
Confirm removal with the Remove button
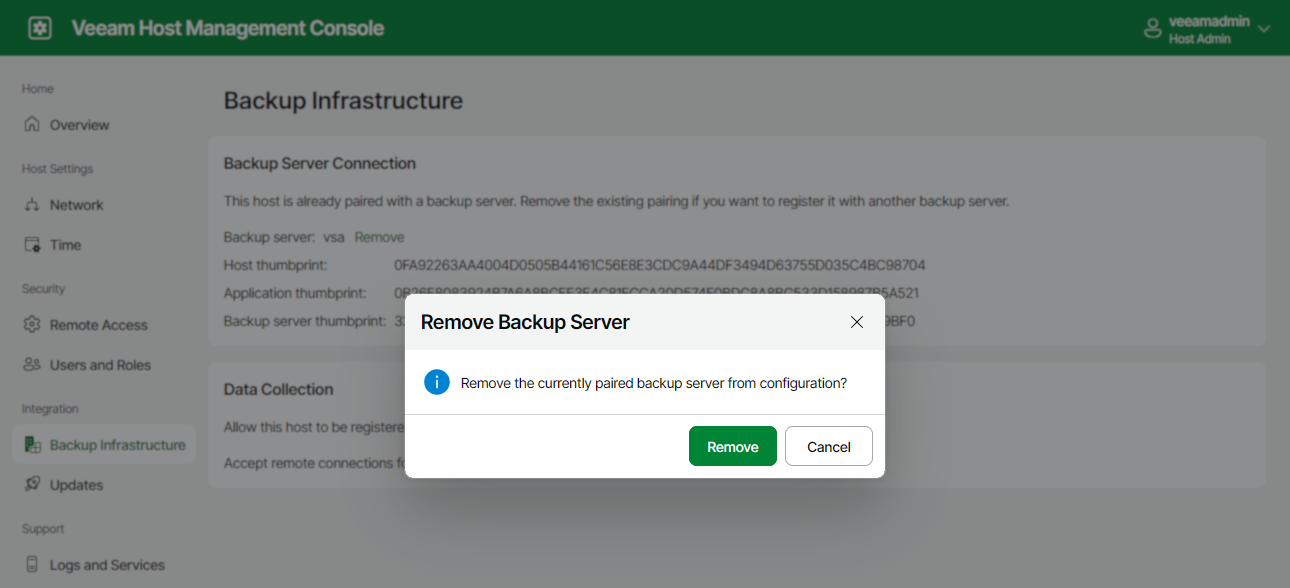(732, 446)
